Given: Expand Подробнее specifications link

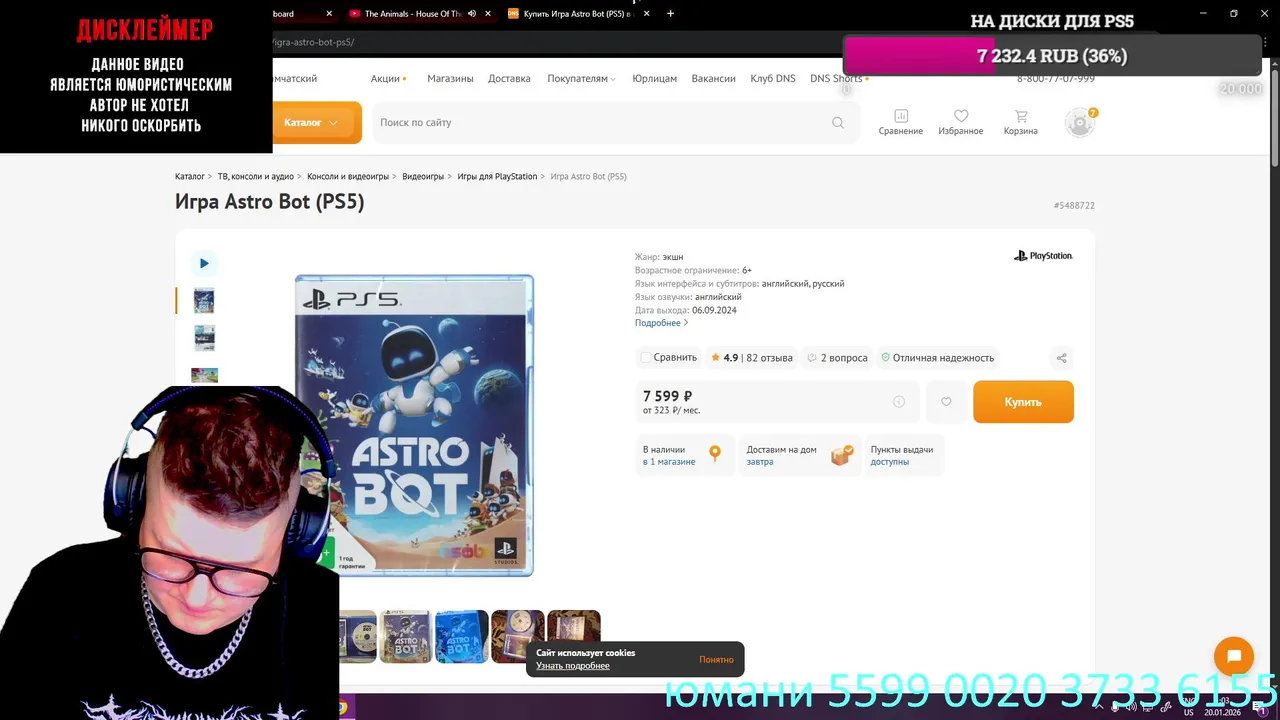Looking at the screenshot, I should (x=661, y=323).
